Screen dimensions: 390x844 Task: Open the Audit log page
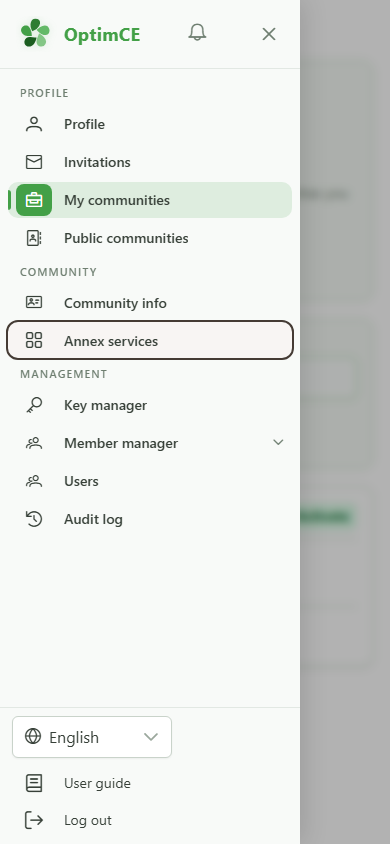point(150,519)
